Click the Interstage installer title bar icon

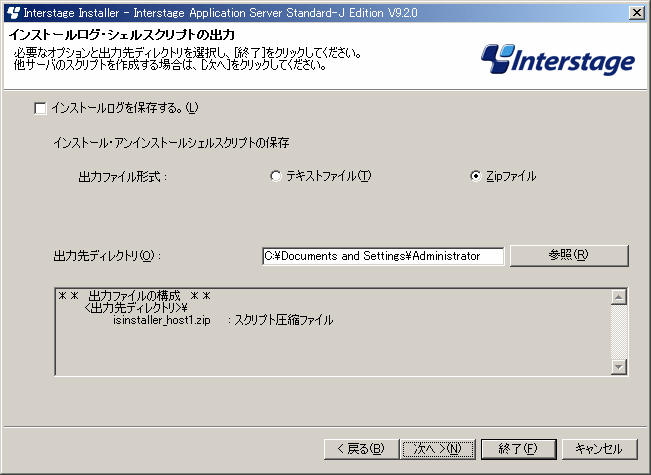coord(14,13)
